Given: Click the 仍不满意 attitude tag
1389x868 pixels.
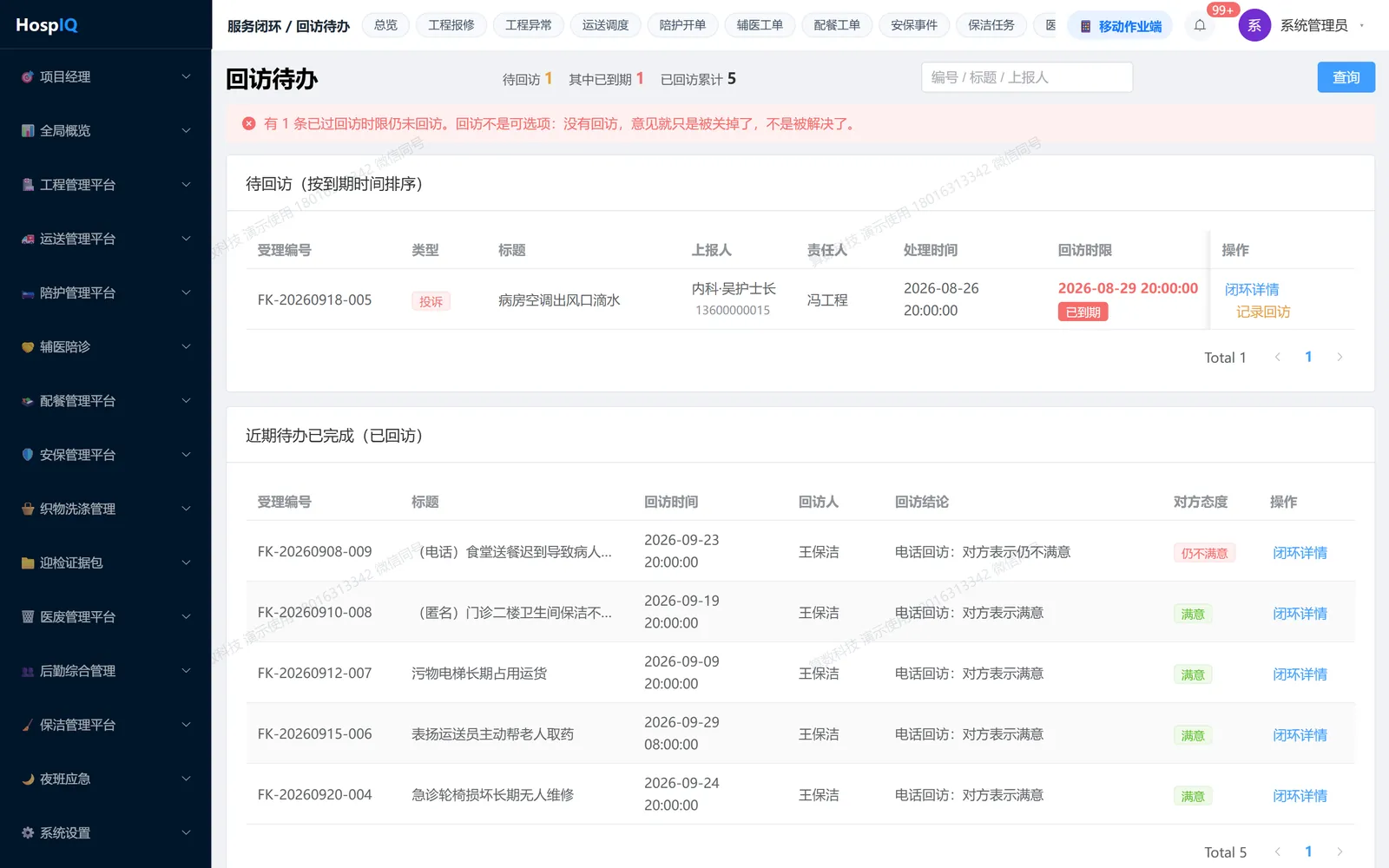Looking at the screenshot, I should [1204, 553].
